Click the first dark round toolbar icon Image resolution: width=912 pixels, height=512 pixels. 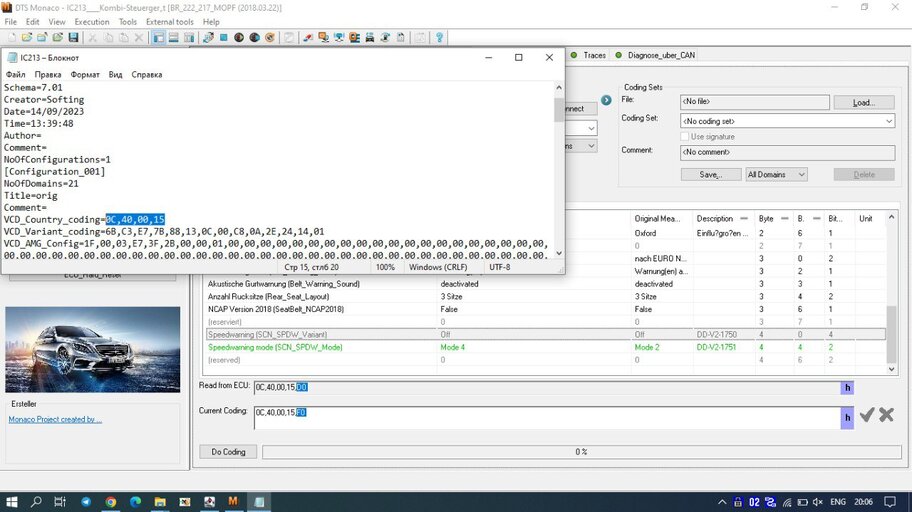click(238, 37)
